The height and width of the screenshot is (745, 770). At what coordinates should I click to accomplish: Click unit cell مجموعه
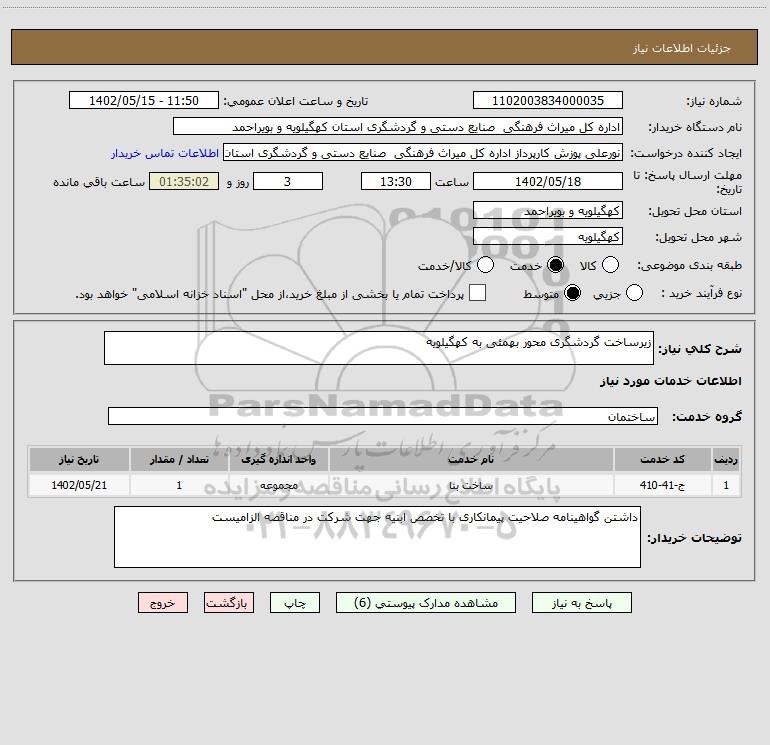point(278,485)
